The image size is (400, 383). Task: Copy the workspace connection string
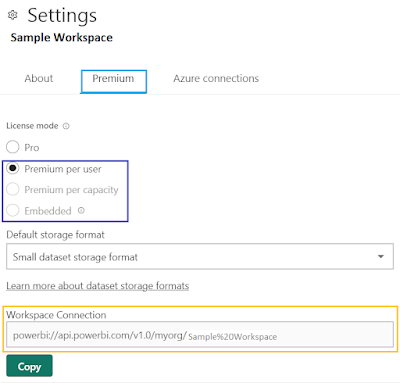click(29, 366)
